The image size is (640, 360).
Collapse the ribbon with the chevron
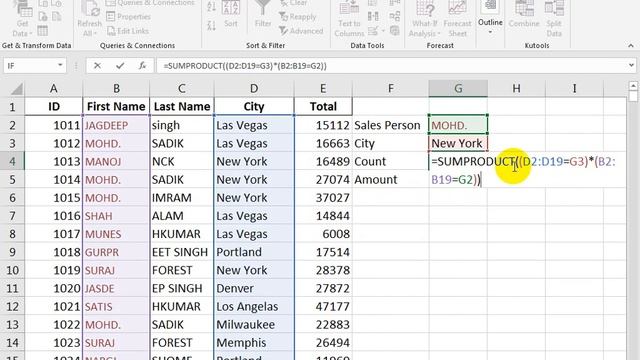(x=631, y=46)
